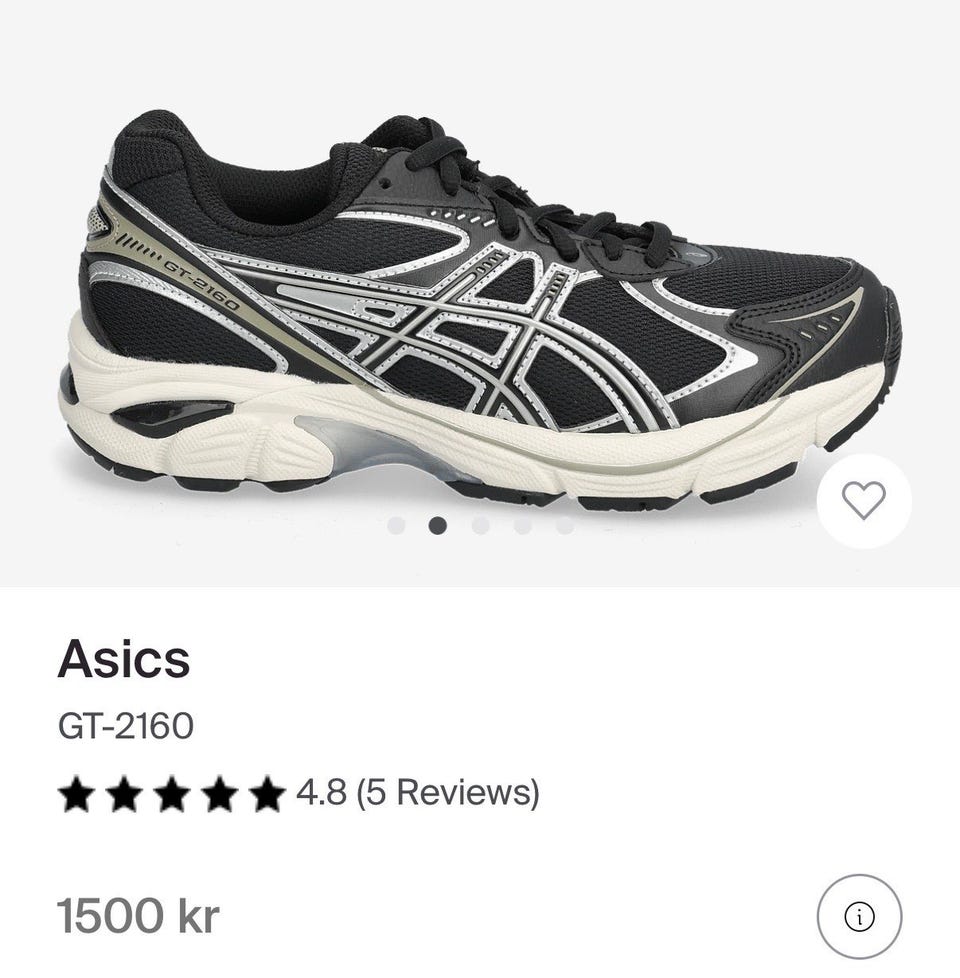Click the GT-2160 label on the shoe heel

201,286
